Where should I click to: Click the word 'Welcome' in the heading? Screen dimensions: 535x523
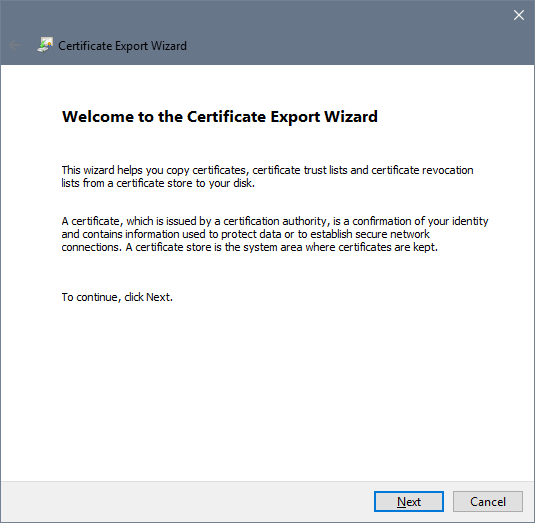coord(98,117)
